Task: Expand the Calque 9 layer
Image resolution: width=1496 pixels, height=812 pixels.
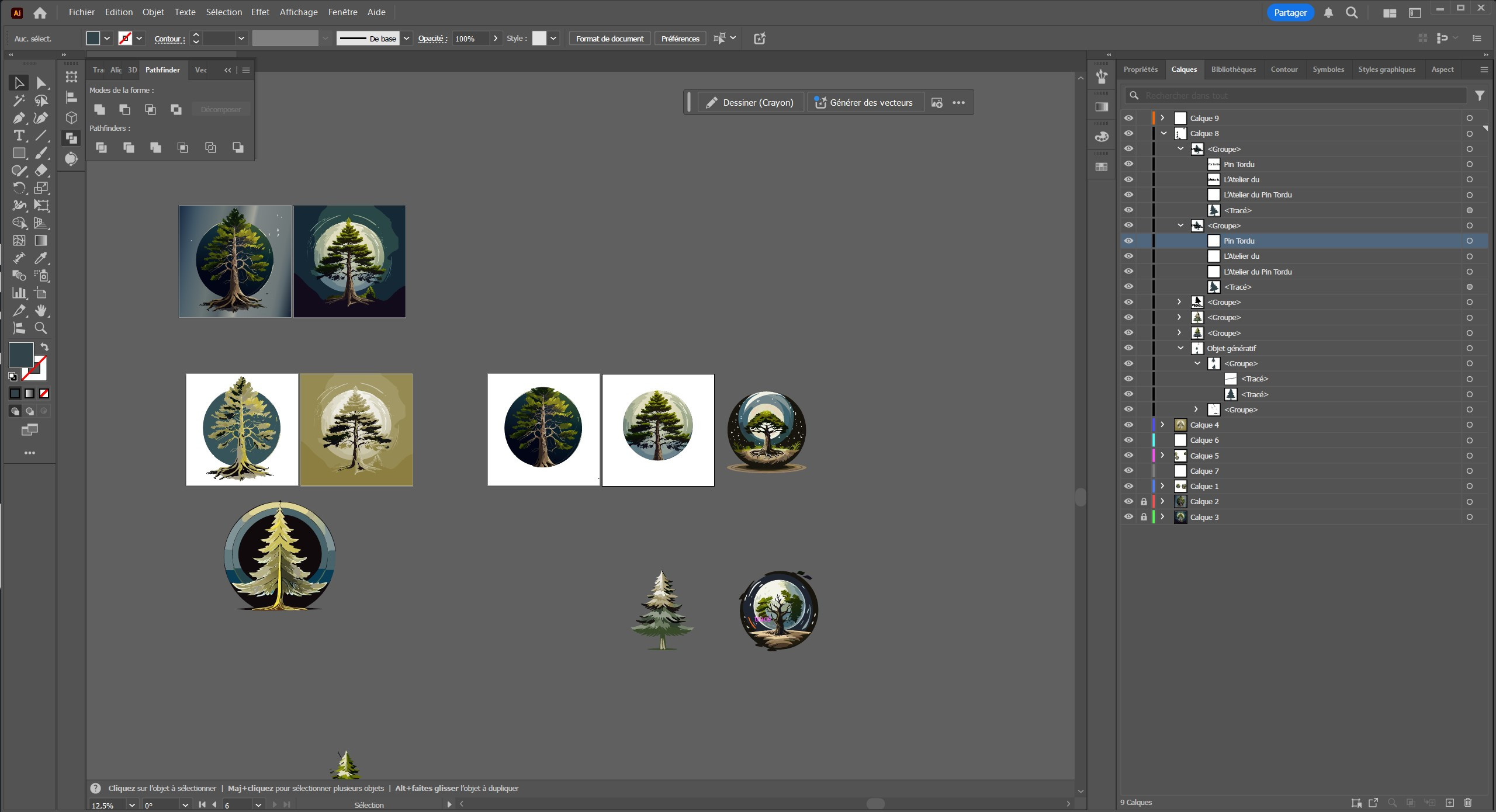Action: click(1163, 118)
